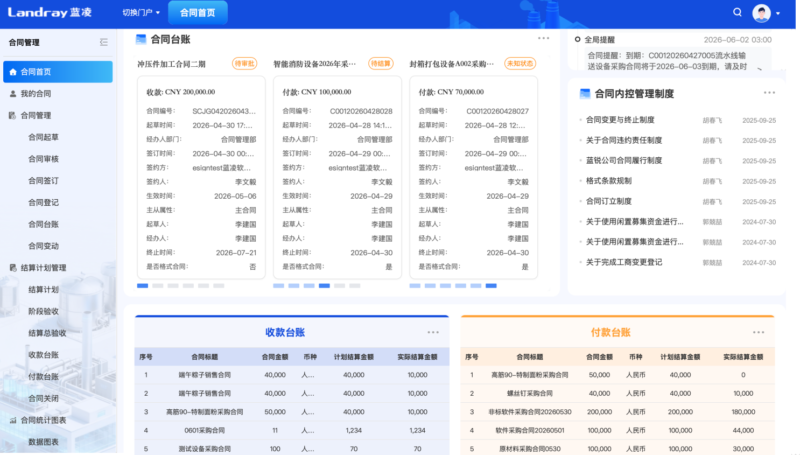This screenshot has width=800, height=455.
Task: Open the 格式条款规制 document
Action: coord(609,181)
